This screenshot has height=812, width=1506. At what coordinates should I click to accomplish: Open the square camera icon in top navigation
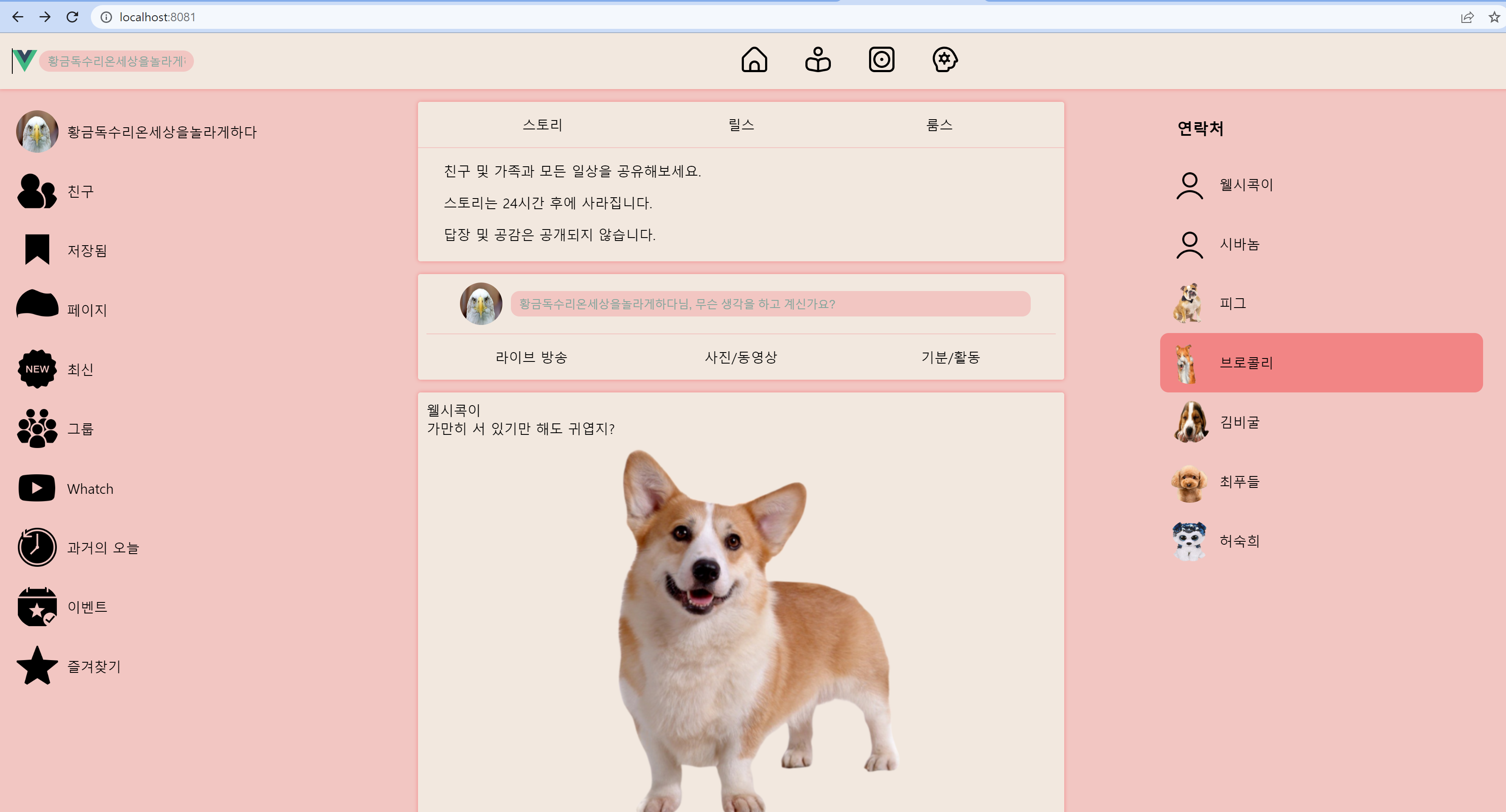[882, 60]
